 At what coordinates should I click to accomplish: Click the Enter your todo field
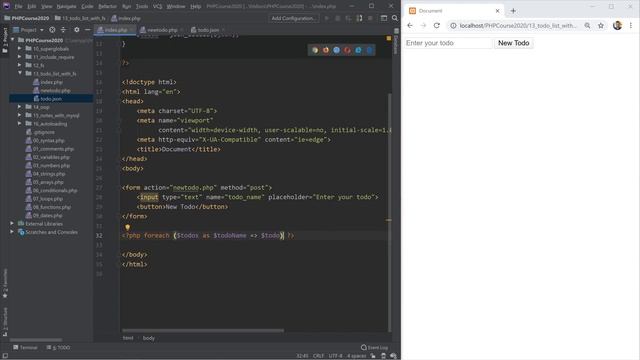(448, 43)
